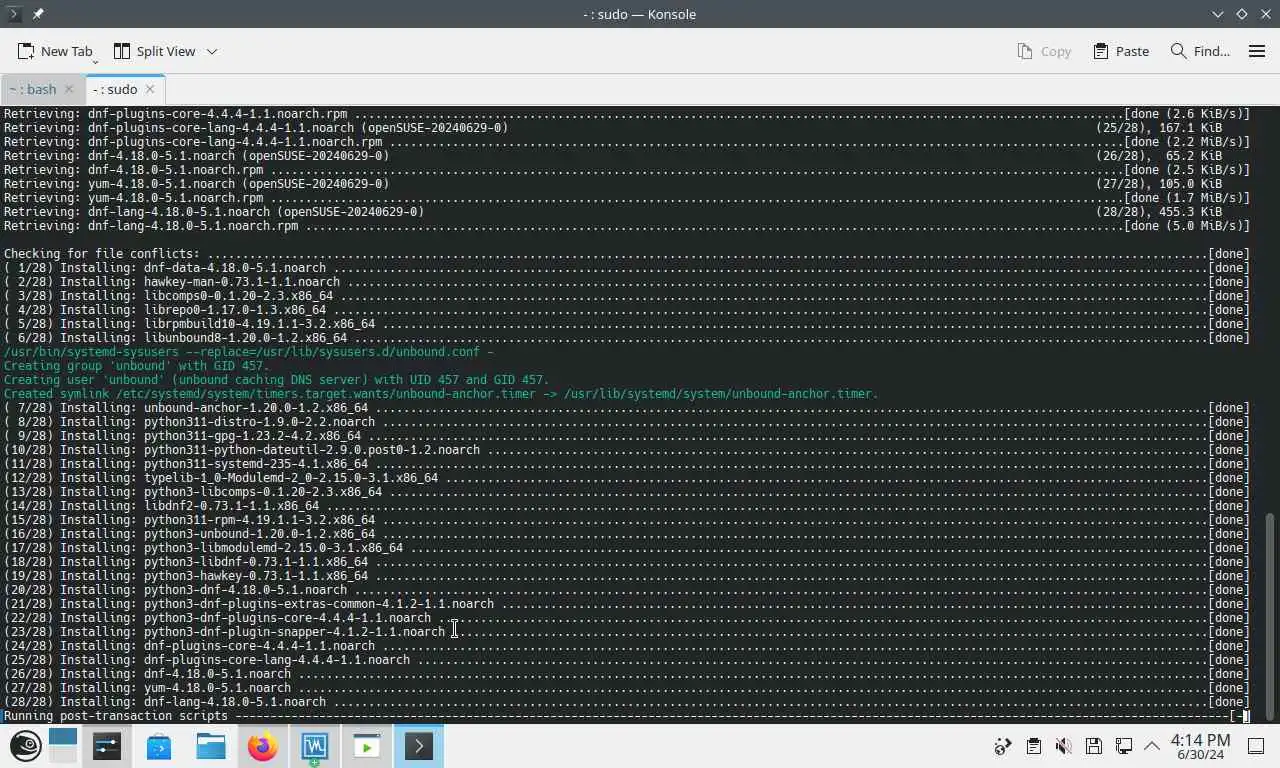Open the Konsole hamburger menu

(1257, 51)
